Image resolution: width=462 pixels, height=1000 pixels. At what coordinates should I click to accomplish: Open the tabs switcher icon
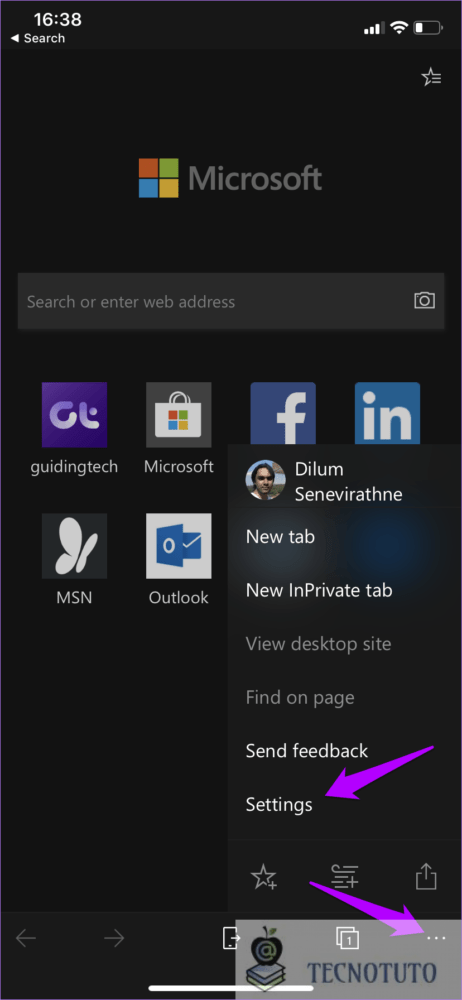(347, 938)
